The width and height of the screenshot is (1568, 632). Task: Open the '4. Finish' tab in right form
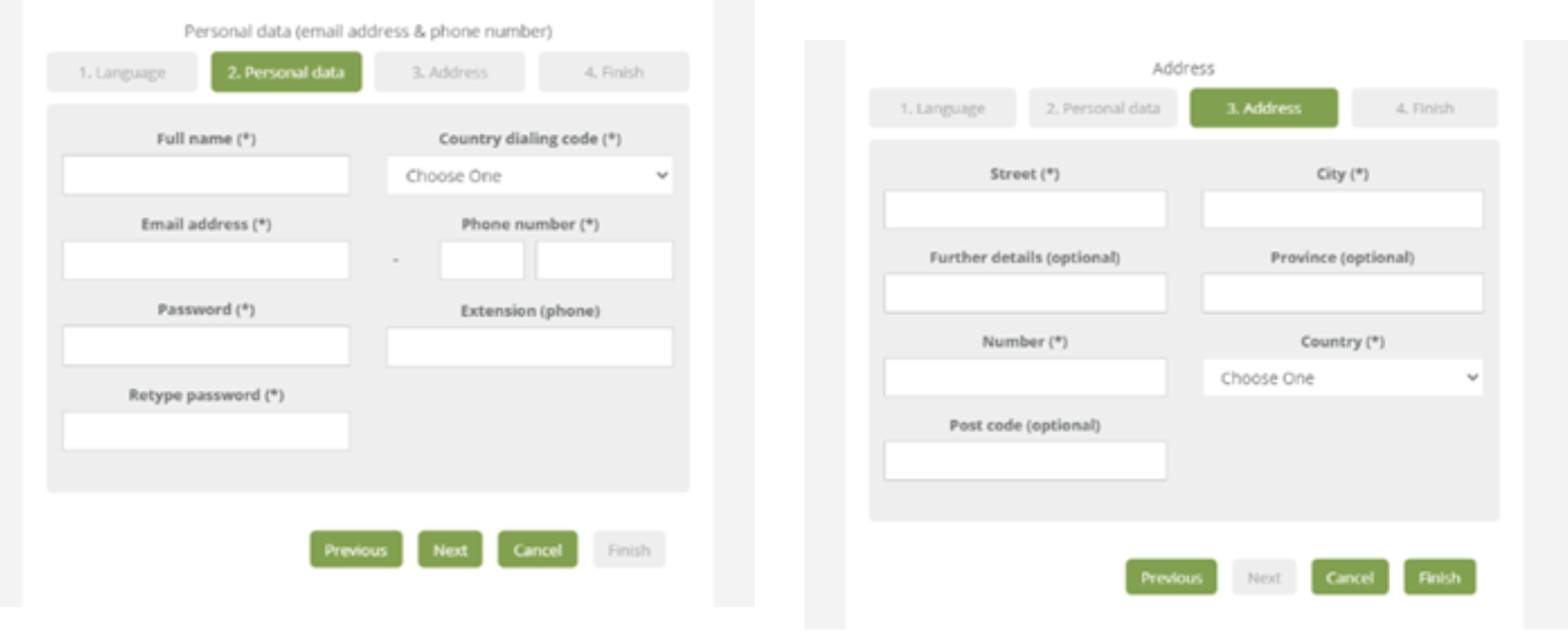(x=1424, y=109)
